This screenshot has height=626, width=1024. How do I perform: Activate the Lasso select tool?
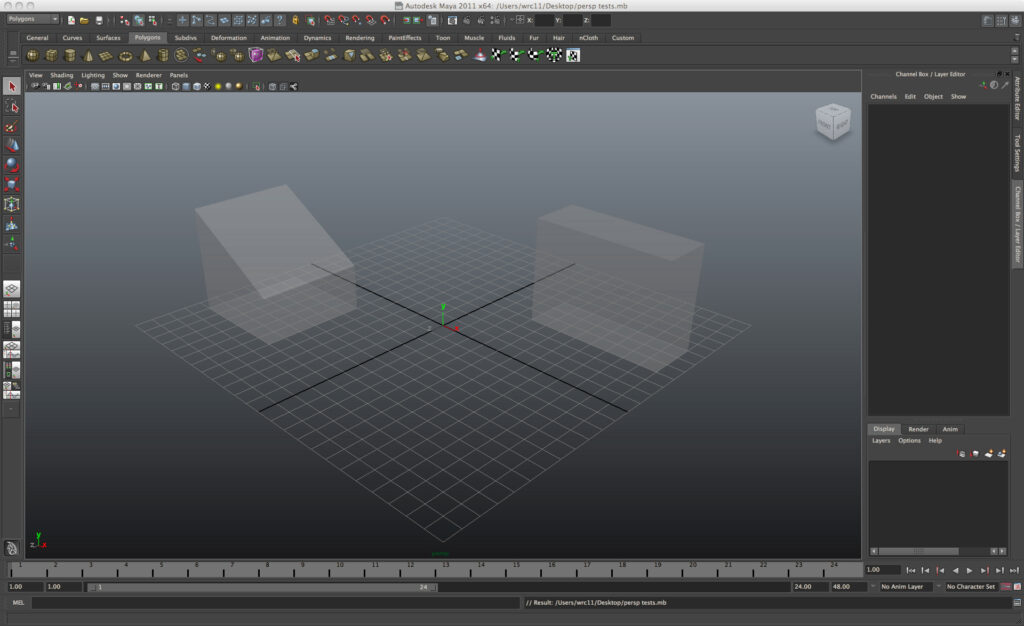[x=12, y=107]
